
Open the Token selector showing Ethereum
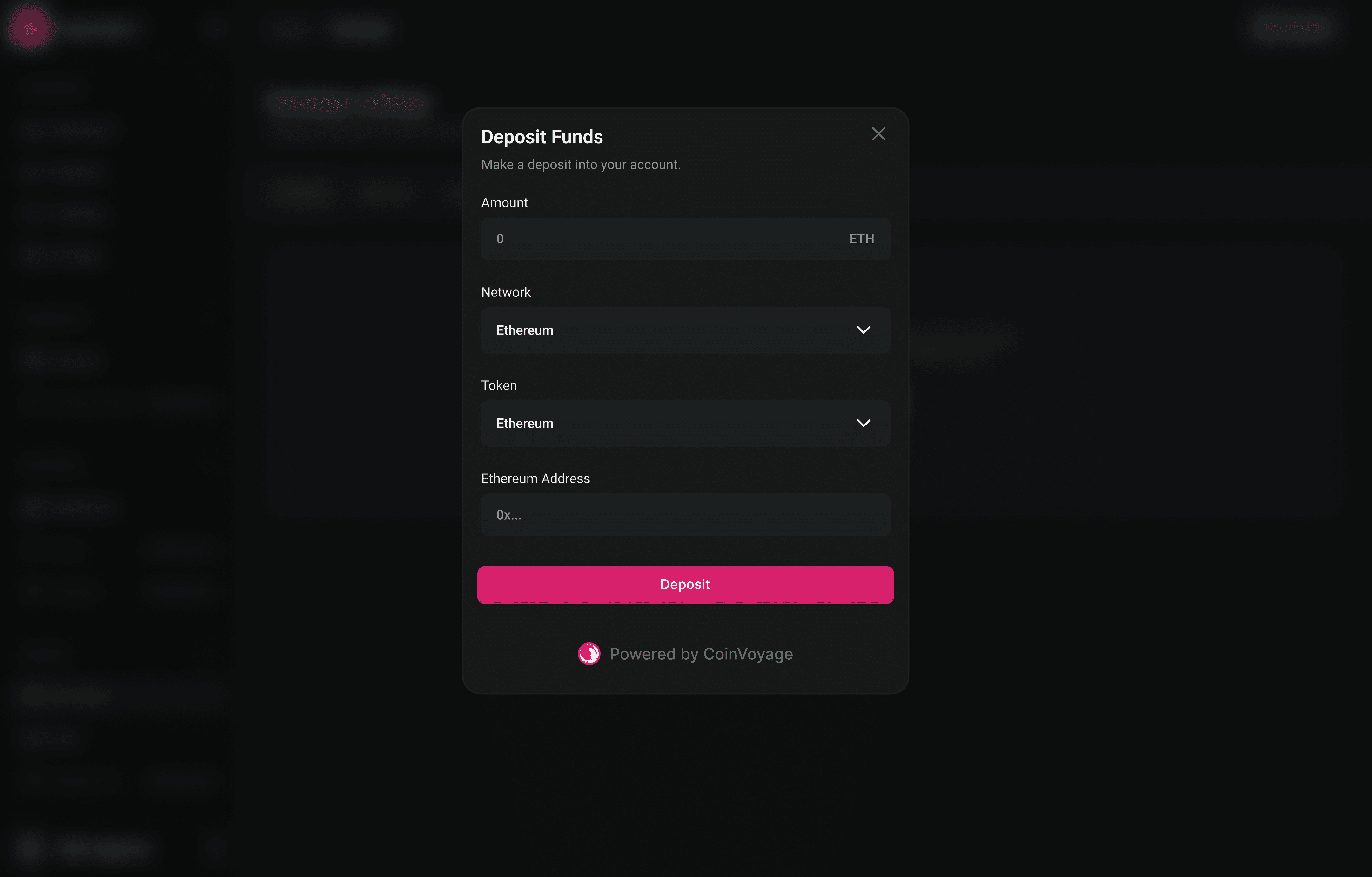pyautogui.click(x=685, y=423)
